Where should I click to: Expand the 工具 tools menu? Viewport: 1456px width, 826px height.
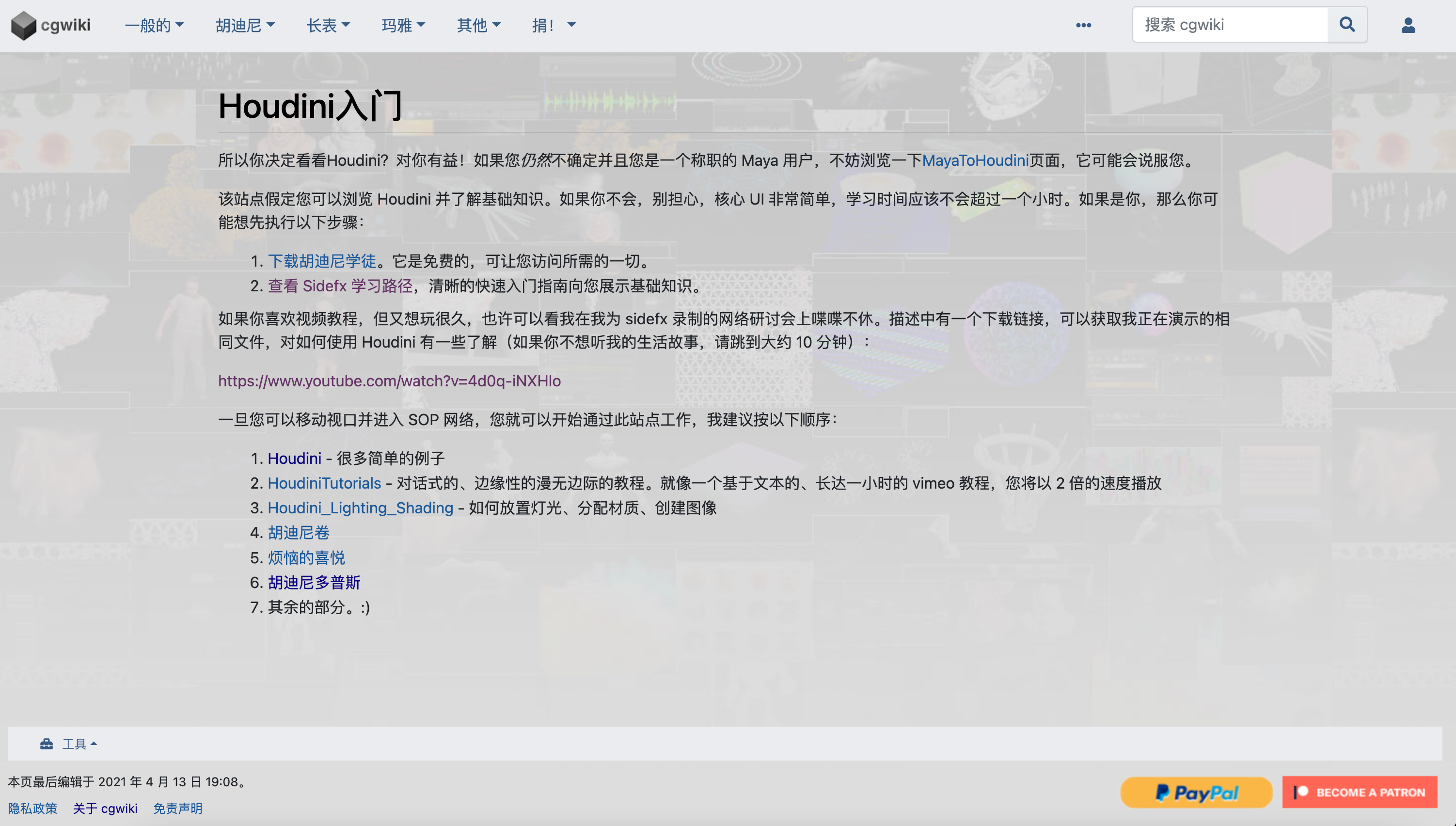[x=79, y=744]
